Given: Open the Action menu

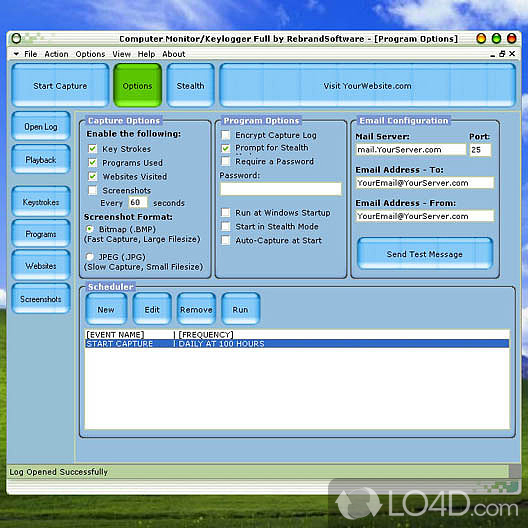Looking at the screenshot, I should [56, 54].
